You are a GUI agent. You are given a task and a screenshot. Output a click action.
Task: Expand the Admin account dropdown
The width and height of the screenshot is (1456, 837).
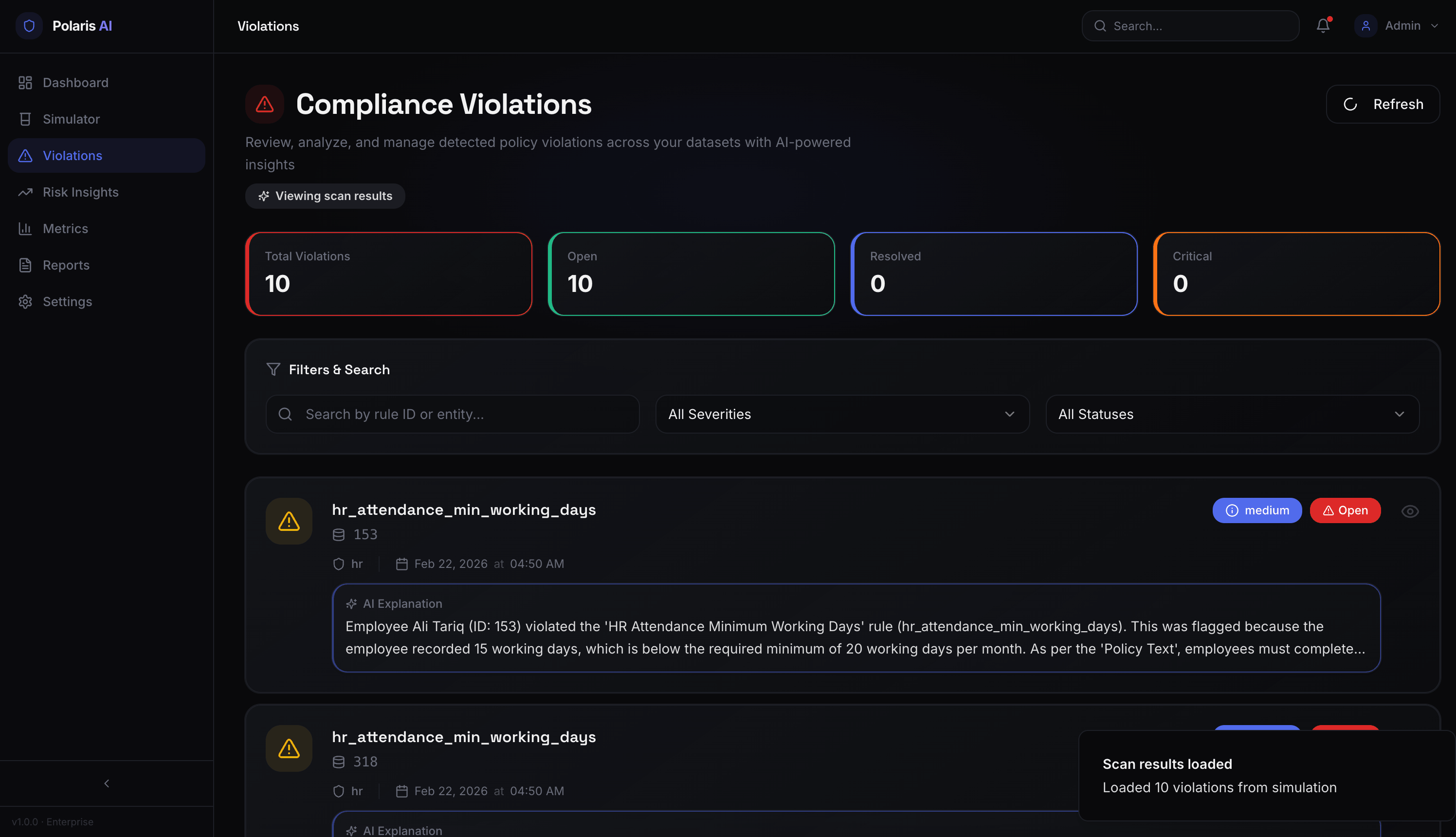1397,26
